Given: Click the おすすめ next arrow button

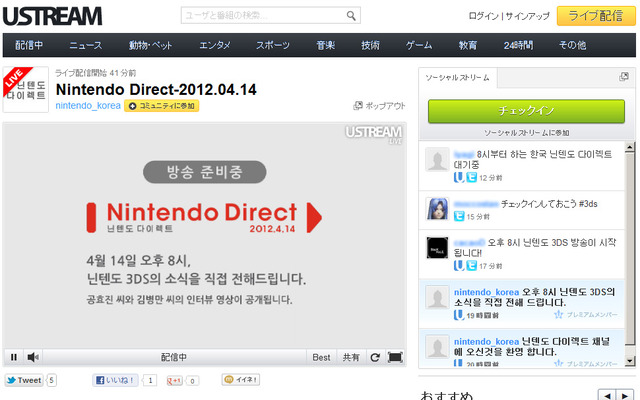Looking at the screenshot, I should tap(625, 395).
